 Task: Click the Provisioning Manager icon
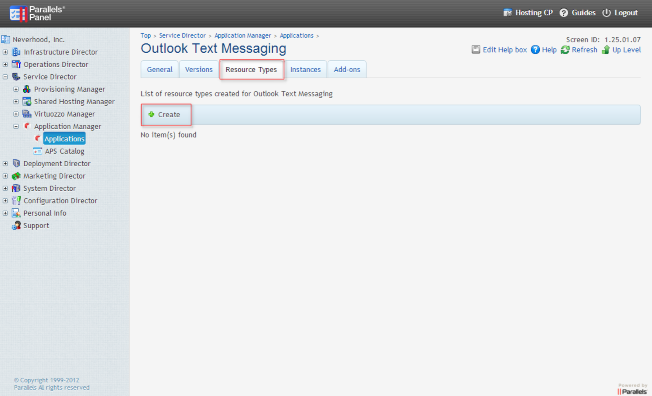pyautogui.click(x=27, y=89)
